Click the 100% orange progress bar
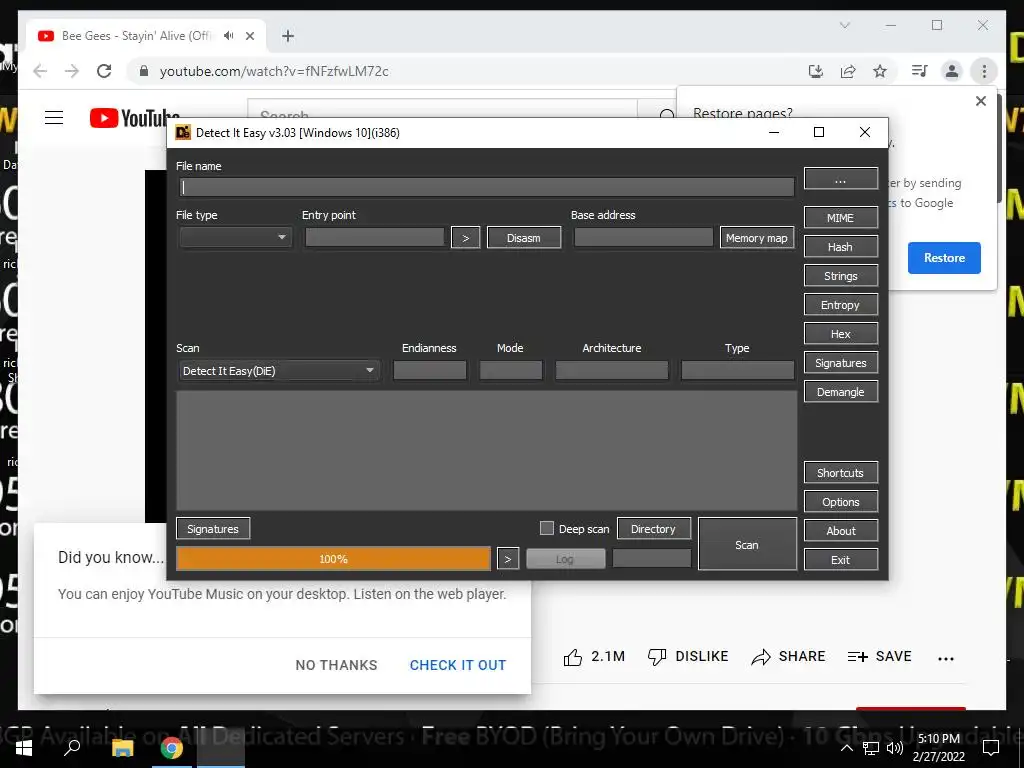 click(333, 559)
